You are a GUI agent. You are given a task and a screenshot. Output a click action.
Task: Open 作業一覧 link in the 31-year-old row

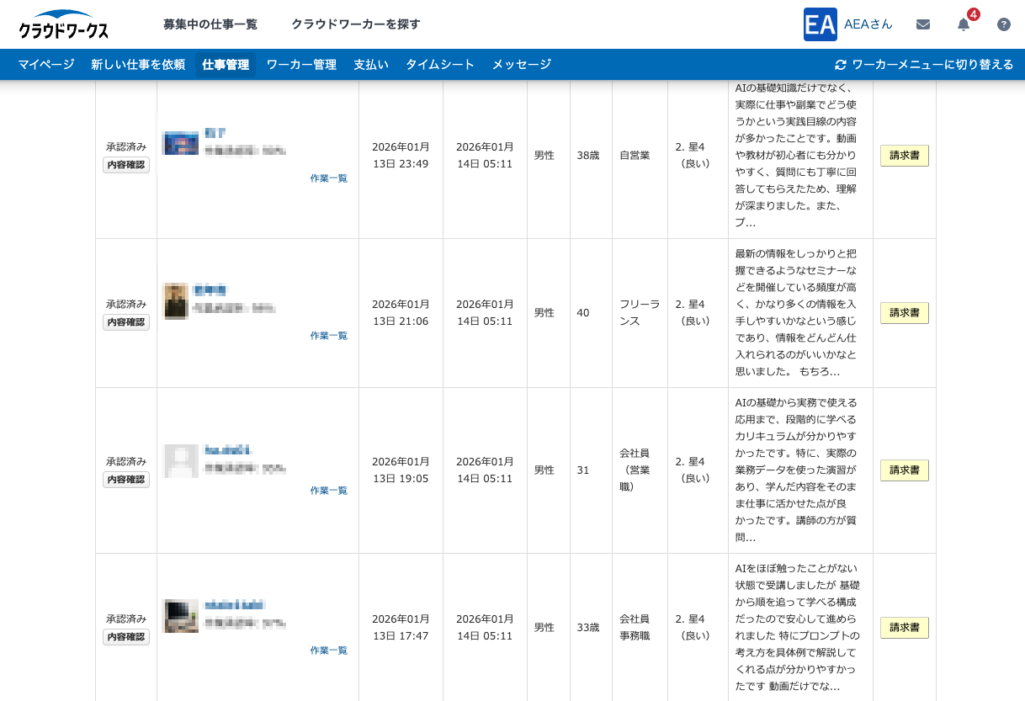(x=328, y=491)
